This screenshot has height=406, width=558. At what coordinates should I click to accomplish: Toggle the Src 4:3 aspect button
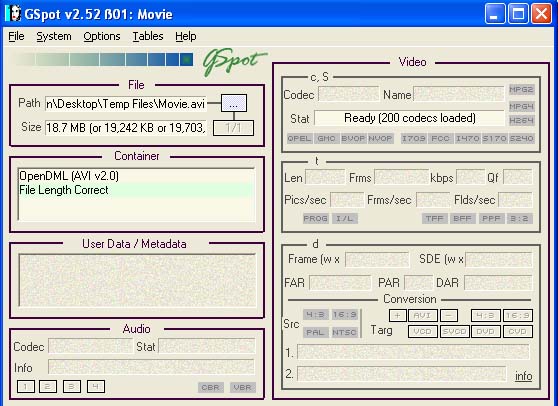coord(315,315)
